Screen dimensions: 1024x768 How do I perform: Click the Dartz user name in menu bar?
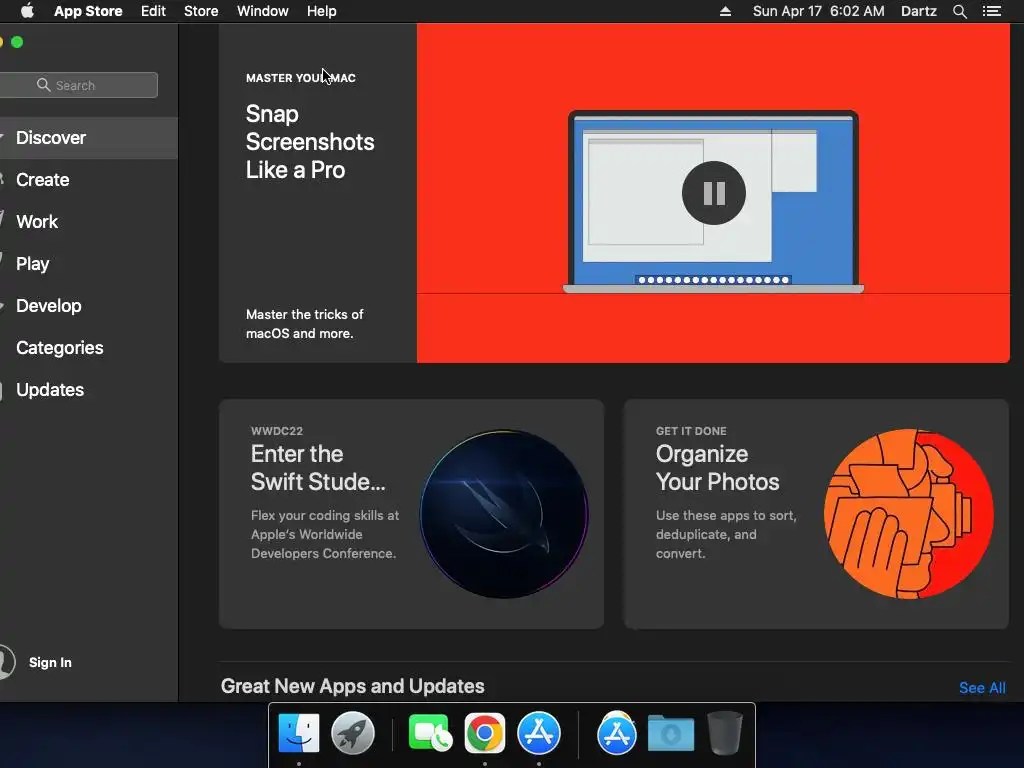pyautogui.click(x=919, y=11)
